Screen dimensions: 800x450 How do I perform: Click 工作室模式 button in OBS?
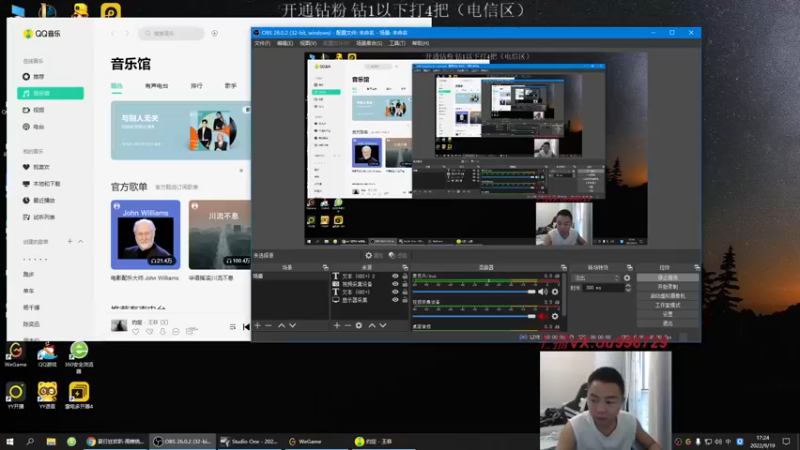pyautogui.click(x=668, y=305)
